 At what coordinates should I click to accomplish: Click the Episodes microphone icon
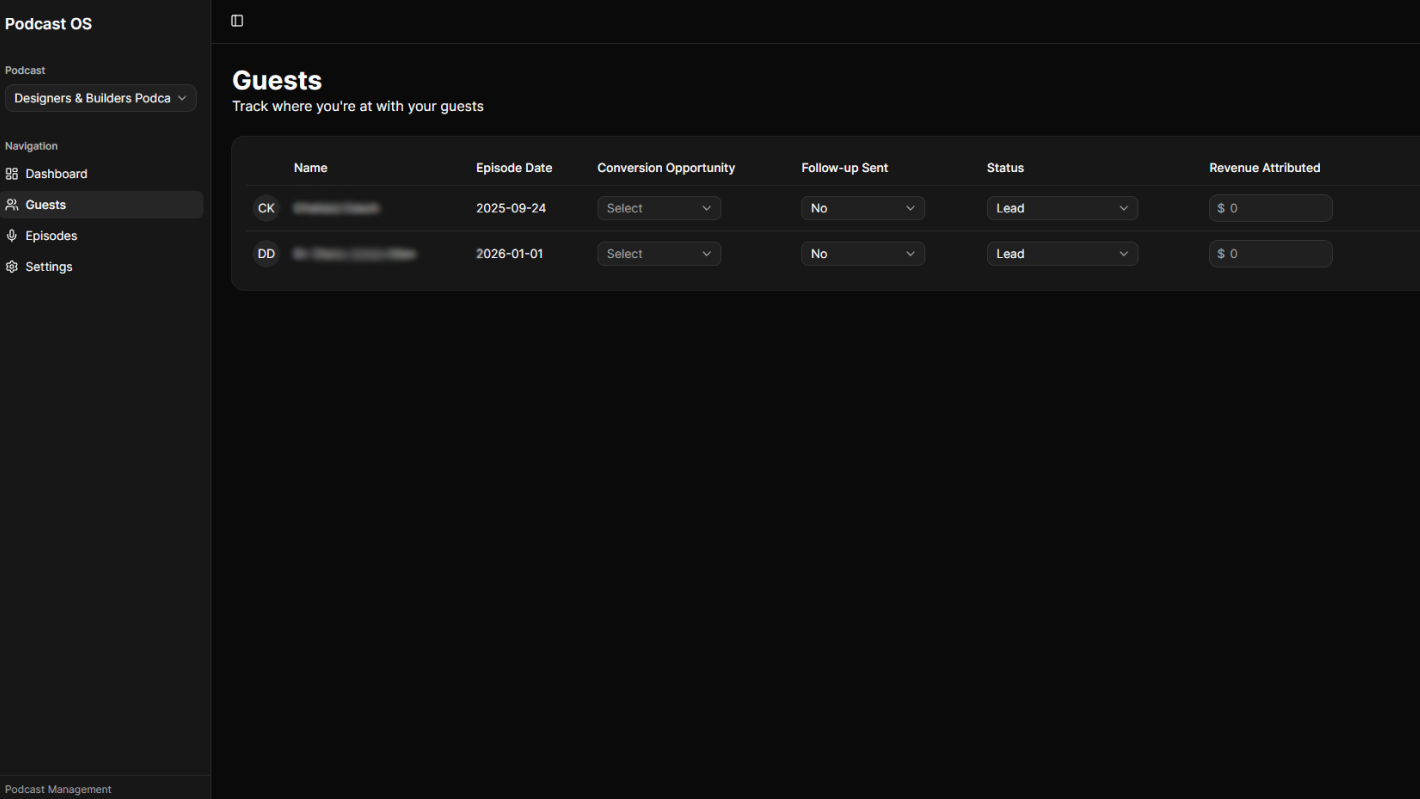pos(12,235)
